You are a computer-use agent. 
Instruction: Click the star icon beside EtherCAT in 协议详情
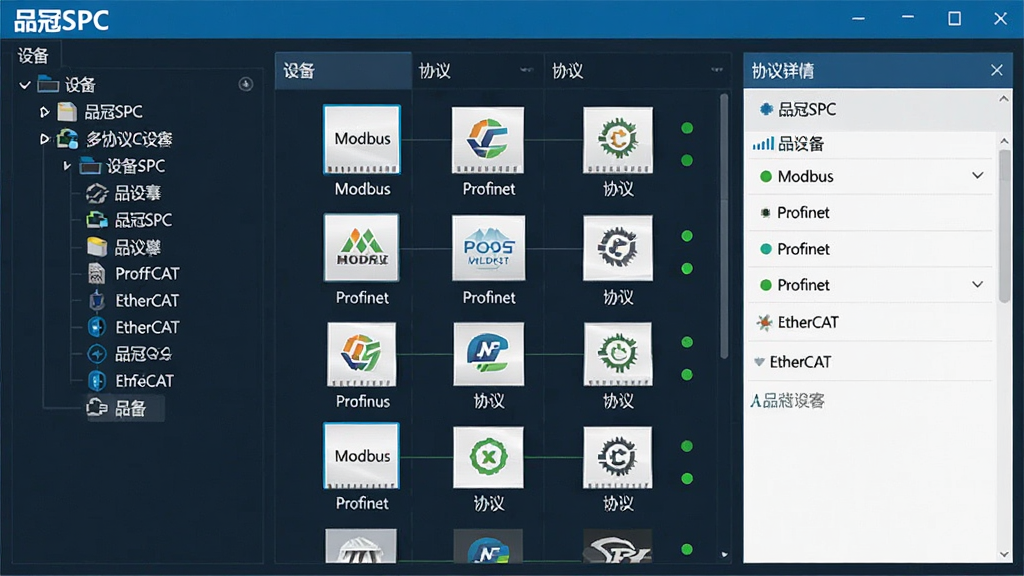[x=764, y=322]
